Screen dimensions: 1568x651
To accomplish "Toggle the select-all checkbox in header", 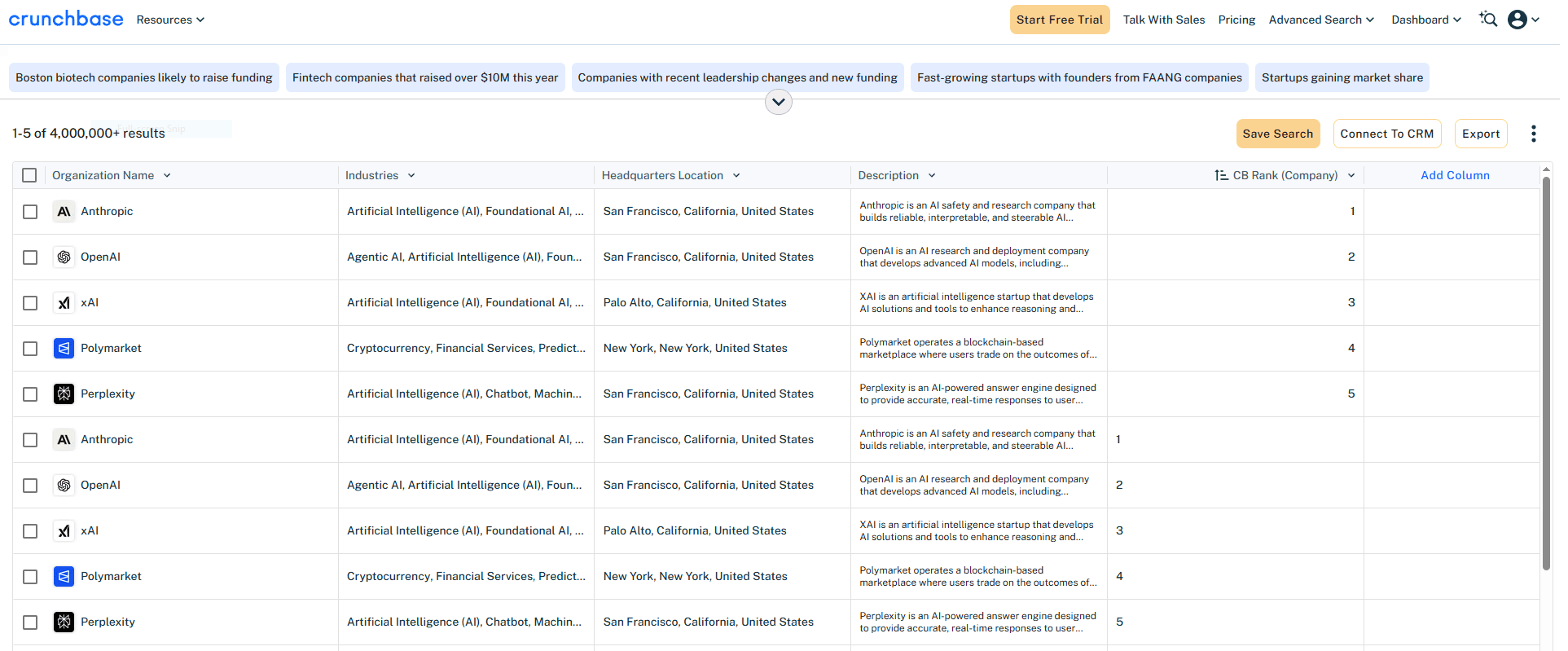I will [x=29, y=175].
